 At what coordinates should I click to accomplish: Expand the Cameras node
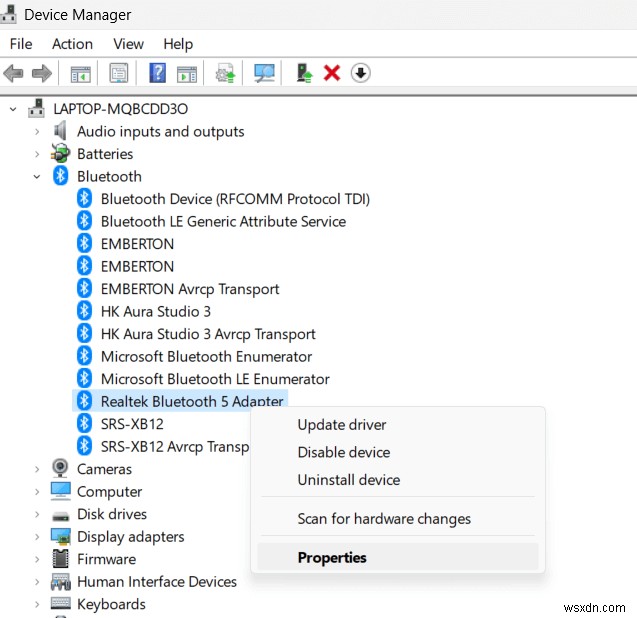click(37, 469)
